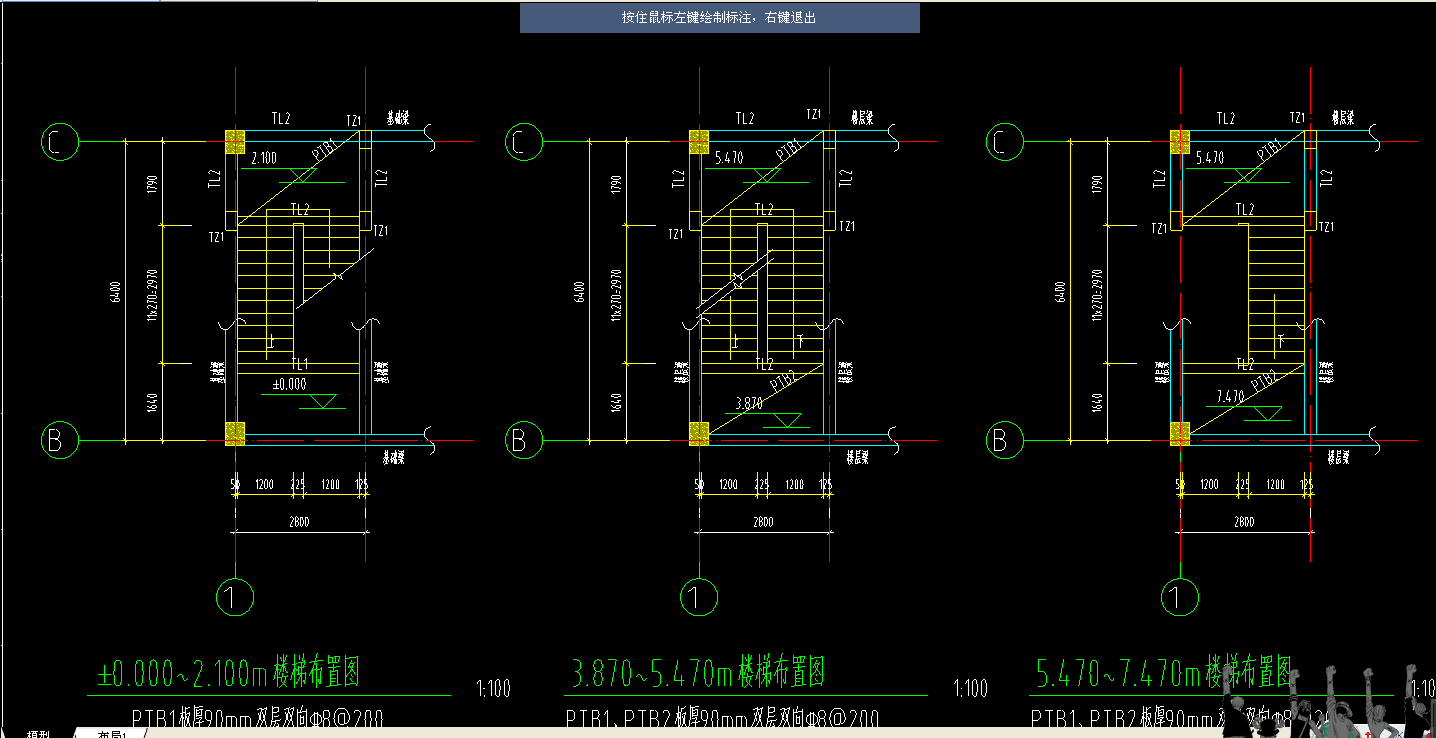Click the 1:100 scale after the ±0.000~2.100m title
1436x738 pixels.
coord(494,689)
